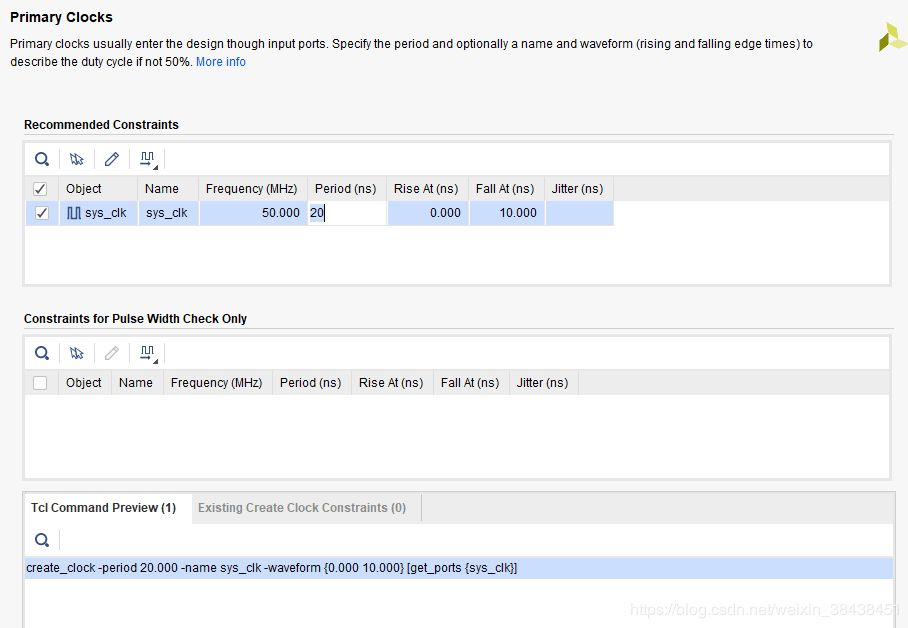Uncheck the sys_clk row checkbox
The image size is (908, 628).
pyautogui.click(x=41, y=213)
